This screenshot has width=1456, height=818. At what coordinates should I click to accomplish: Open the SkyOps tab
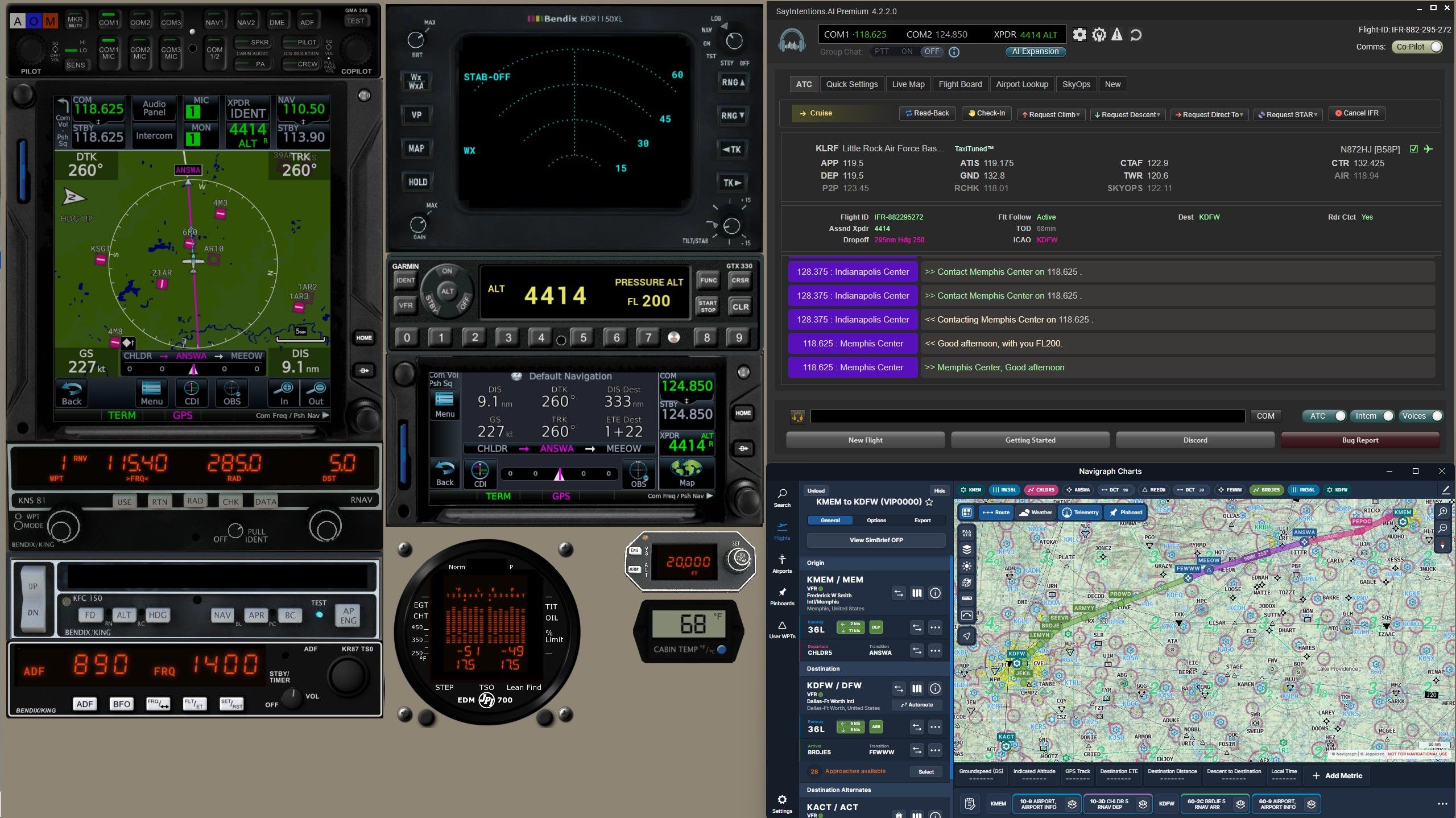tap(1076, 84)
